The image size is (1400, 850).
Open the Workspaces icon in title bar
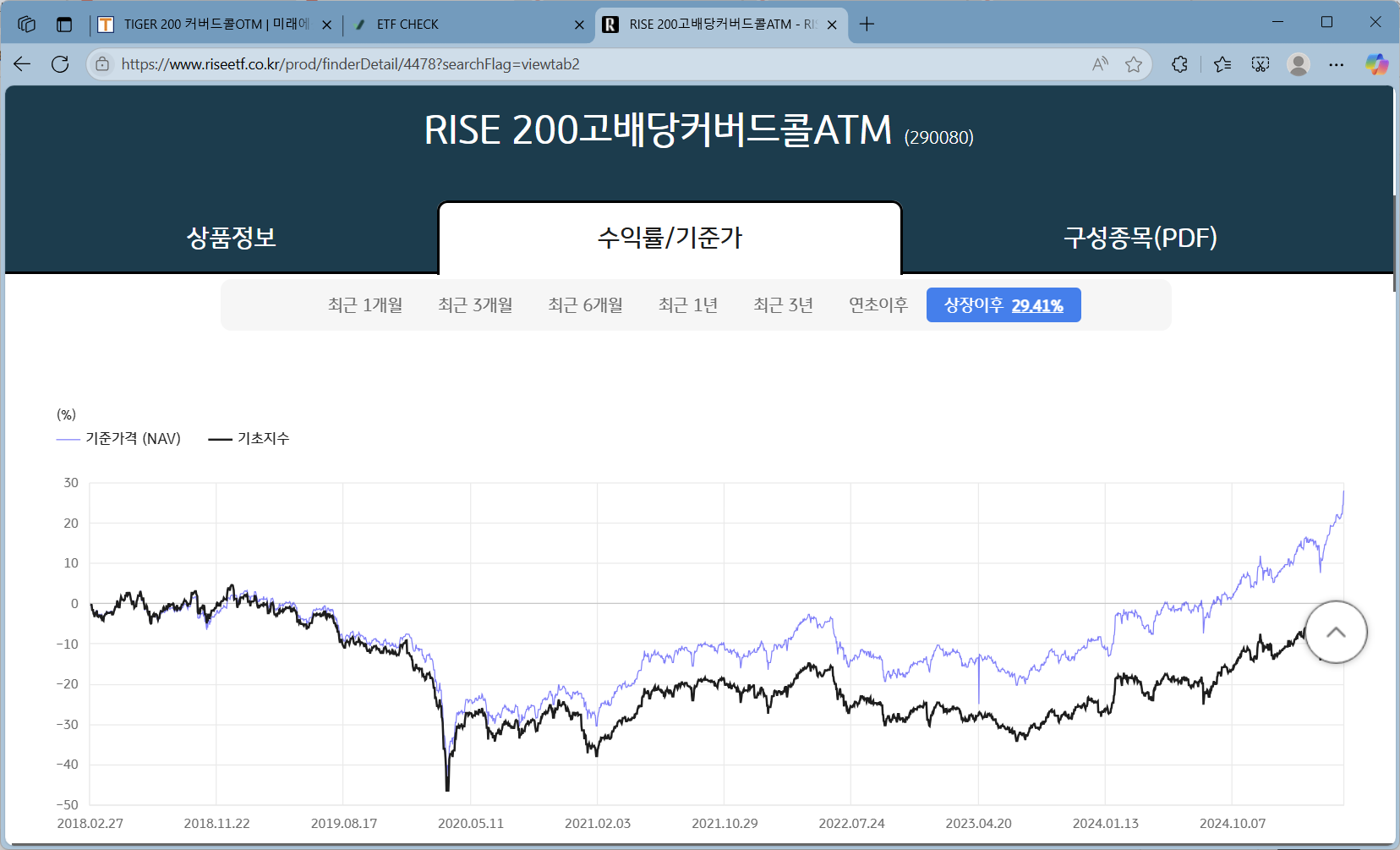(x=27, y=25)
